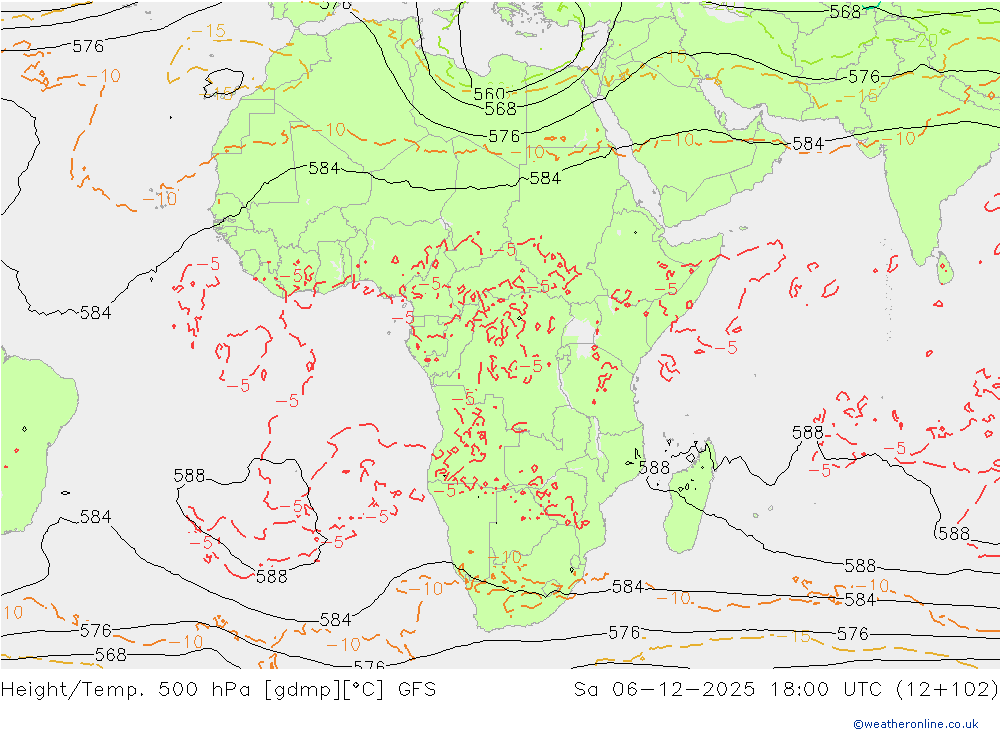Select the 'Height/Temp. 500 hPa' caption text
1000x733 pixels.
[126, 690]
